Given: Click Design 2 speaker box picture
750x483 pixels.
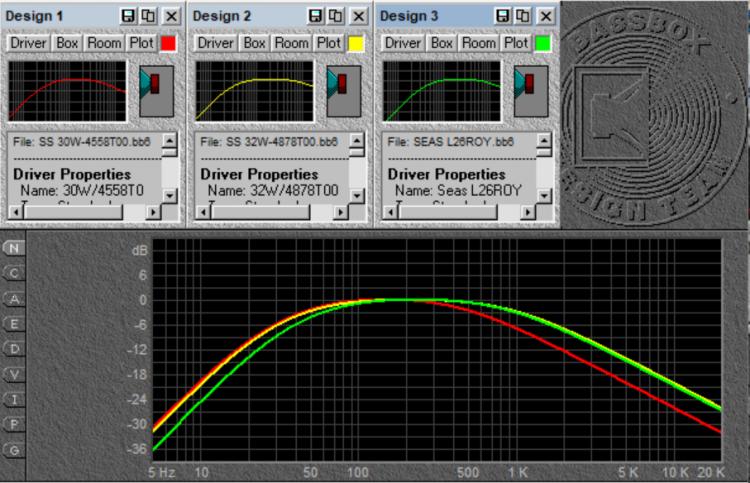Looking at the screenshot, I should click(x=344, y=91).
